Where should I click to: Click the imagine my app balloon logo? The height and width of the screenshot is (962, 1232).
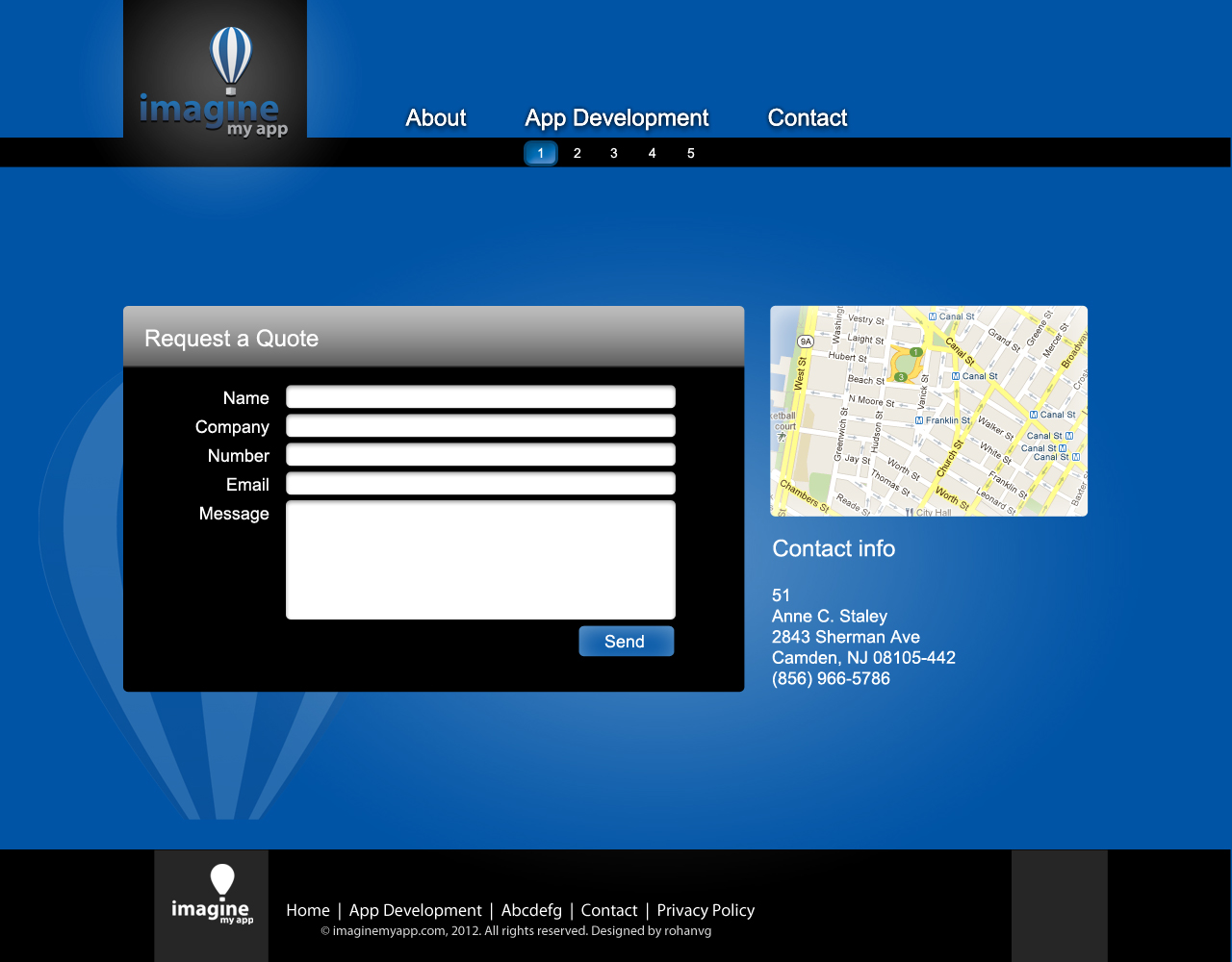pyautogui.click(x=215, y=84)
